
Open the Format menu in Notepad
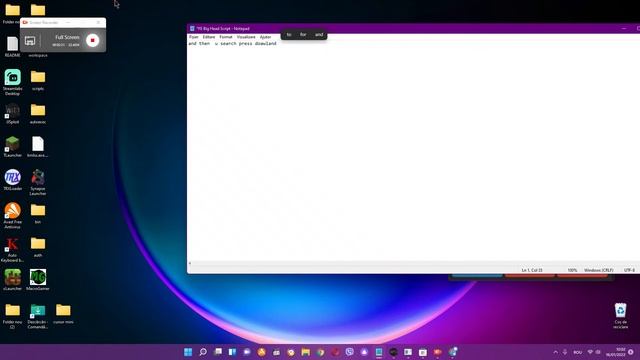226,37
